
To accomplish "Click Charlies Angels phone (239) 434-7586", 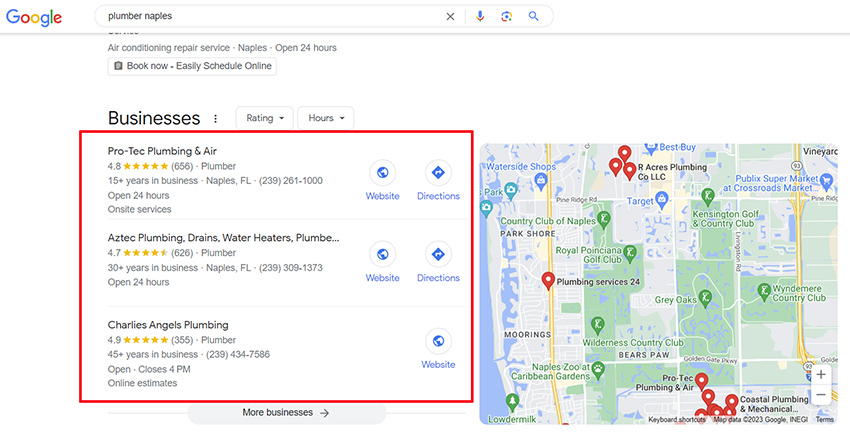I will tap(238, 355).
